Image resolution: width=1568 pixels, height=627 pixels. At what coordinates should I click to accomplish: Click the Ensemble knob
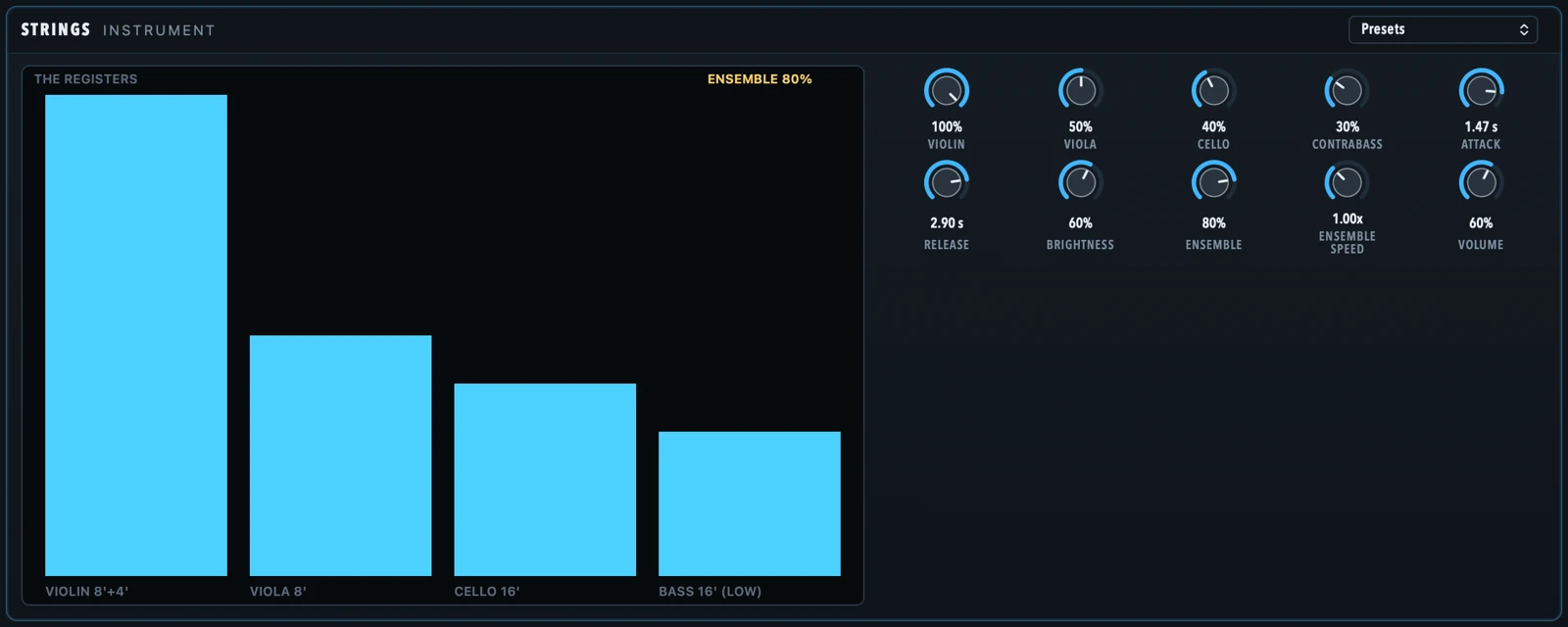coord(1213,183)
